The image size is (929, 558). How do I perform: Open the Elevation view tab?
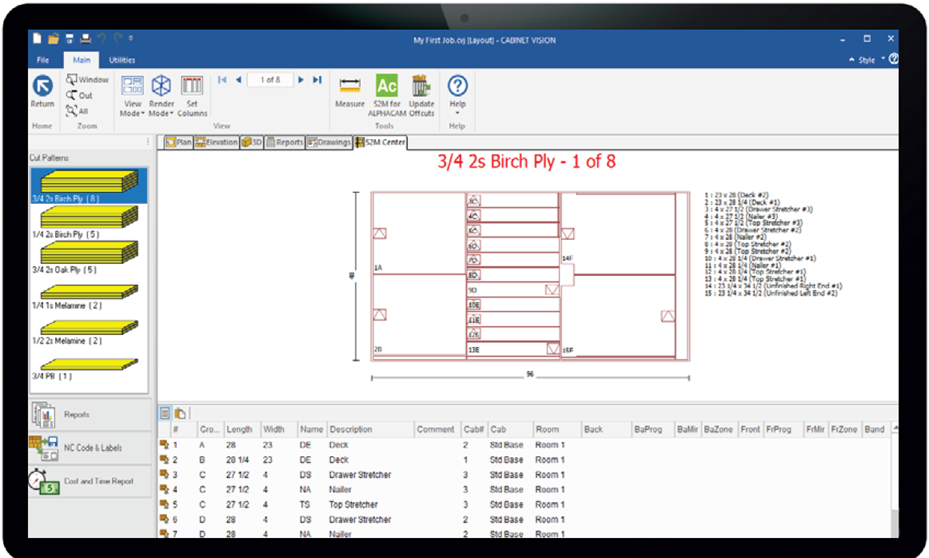(x=216, y=142)
